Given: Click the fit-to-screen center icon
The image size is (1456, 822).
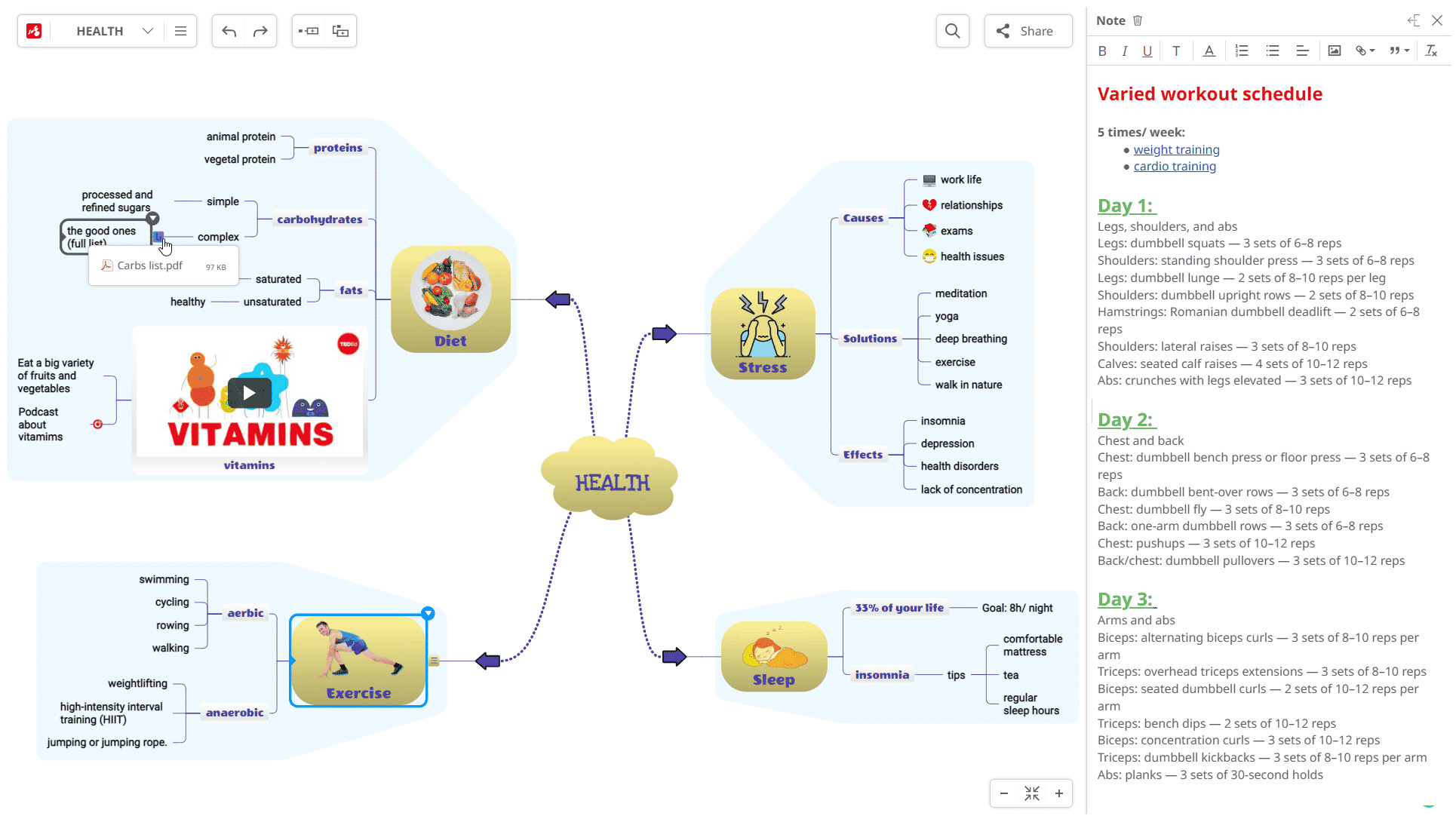Looking at the screenshot, I should coord(1032,793).
